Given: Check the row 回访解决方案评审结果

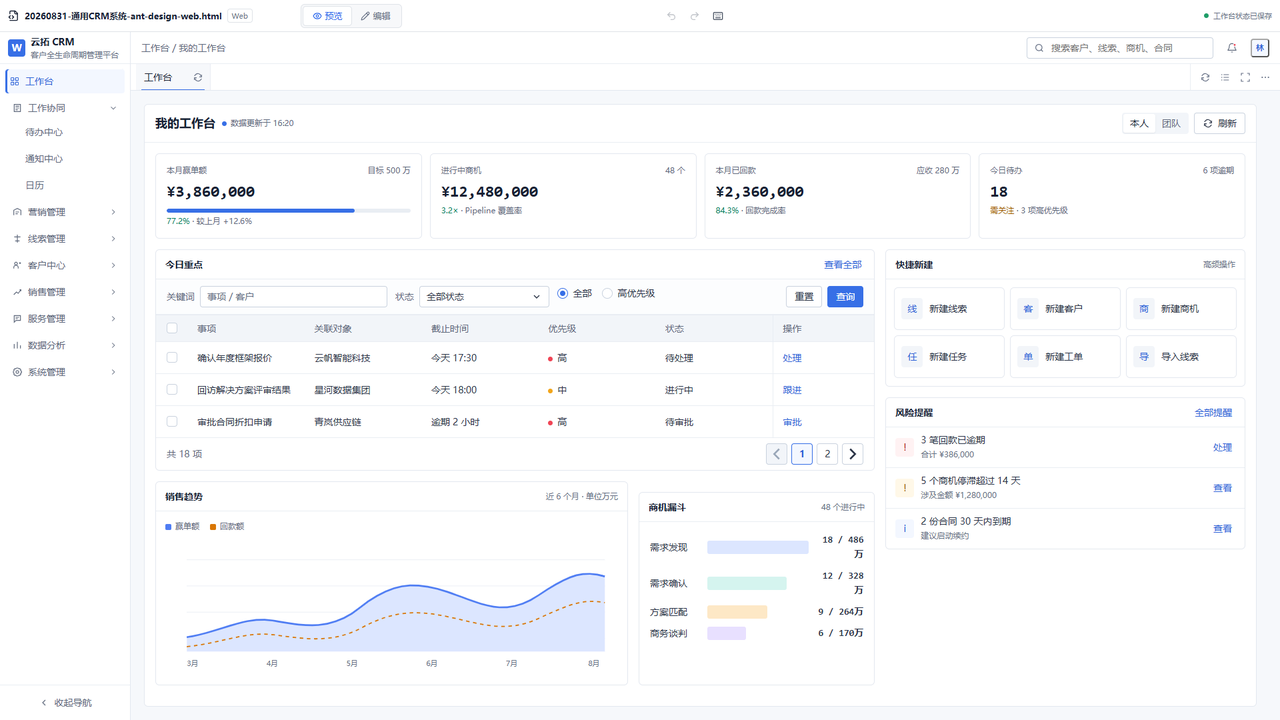Looking at the screenshot, I should [x=172, y=389].
